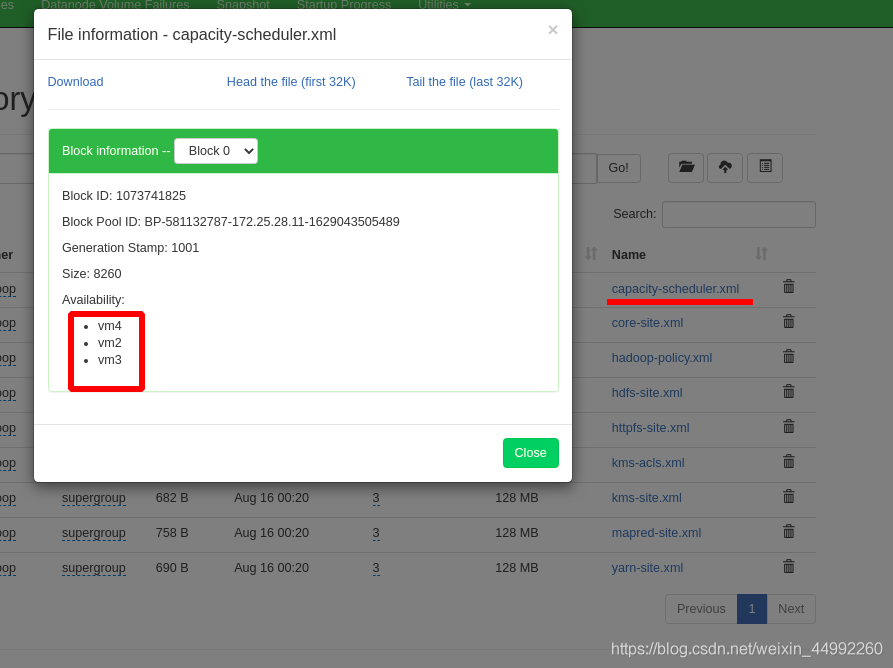Click the 690 B size cell

click(172, 568)
